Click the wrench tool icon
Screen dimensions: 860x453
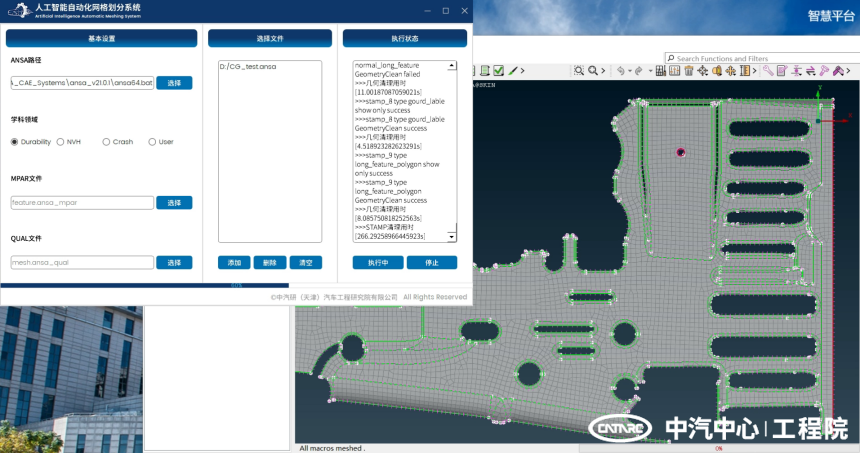768,70
